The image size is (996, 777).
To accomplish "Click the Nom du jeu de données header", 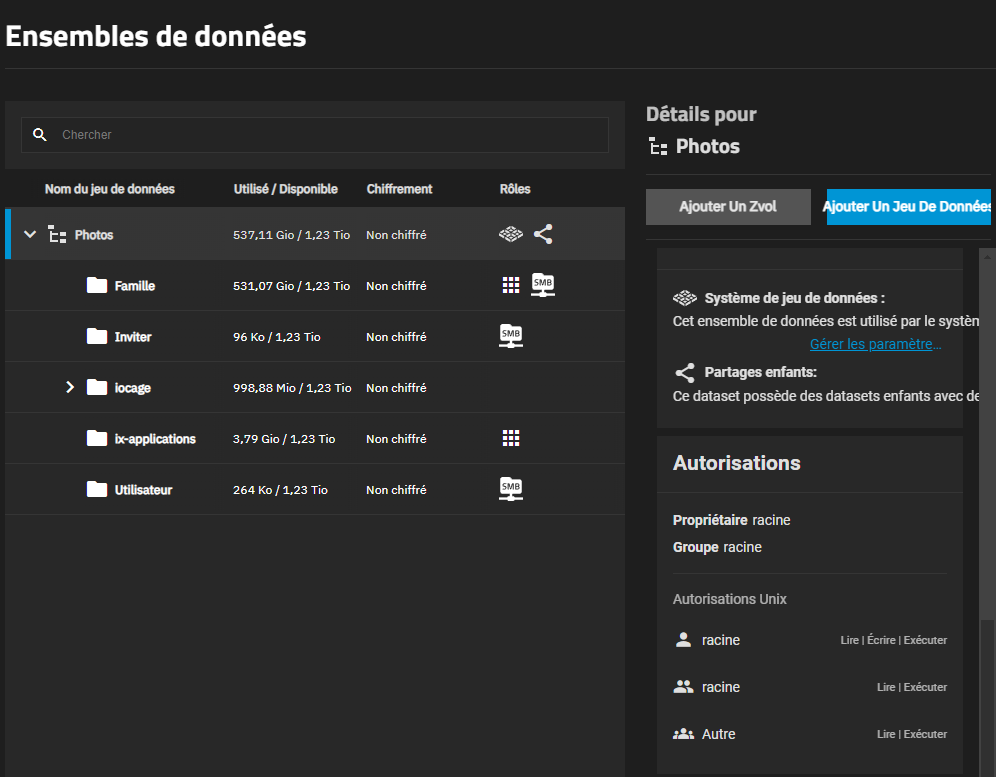I will (x=109, y=189).
